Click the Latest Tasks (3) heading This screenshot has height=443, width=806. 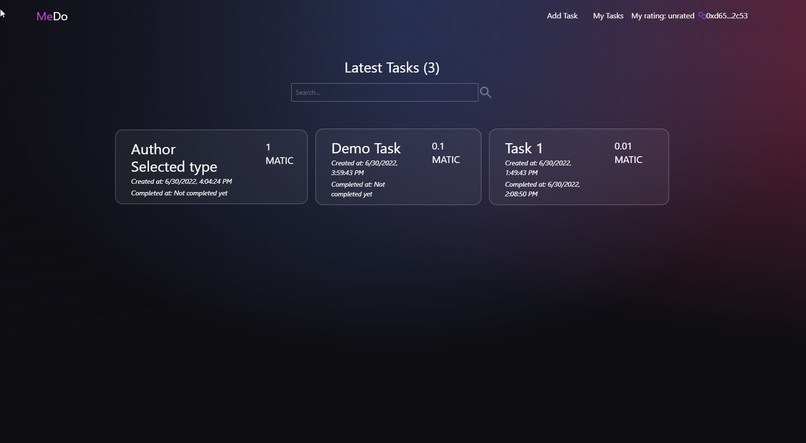[x=392, y=68]
